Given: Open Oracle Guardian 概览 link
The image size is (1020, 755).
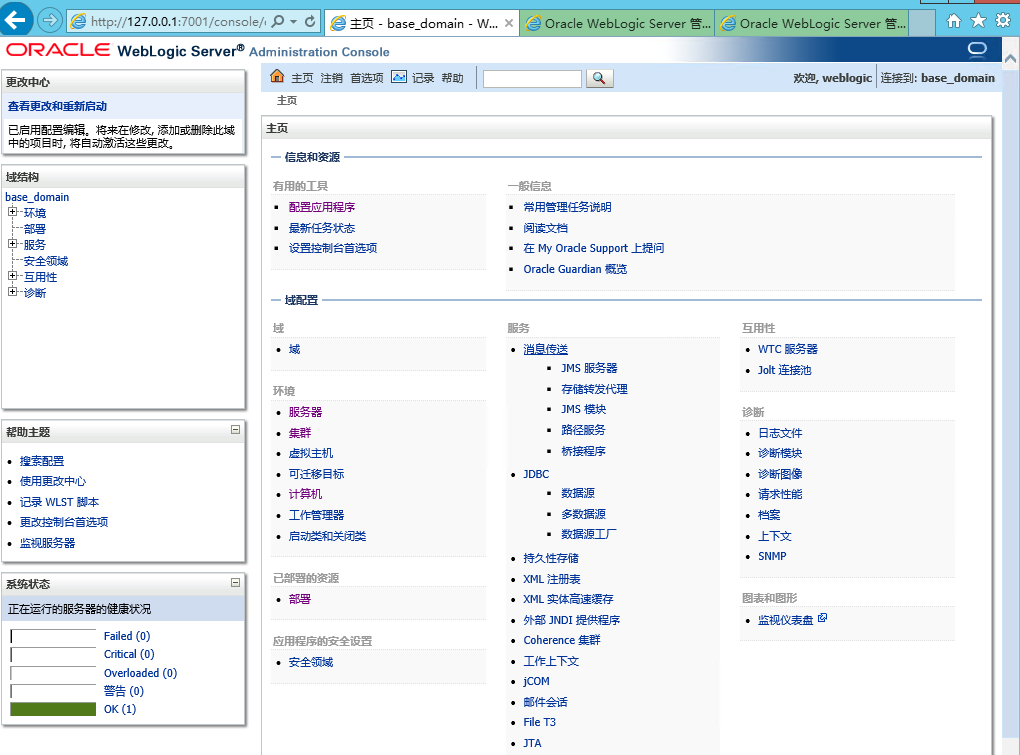Looking at the screenshot, I should click(575, 269).
